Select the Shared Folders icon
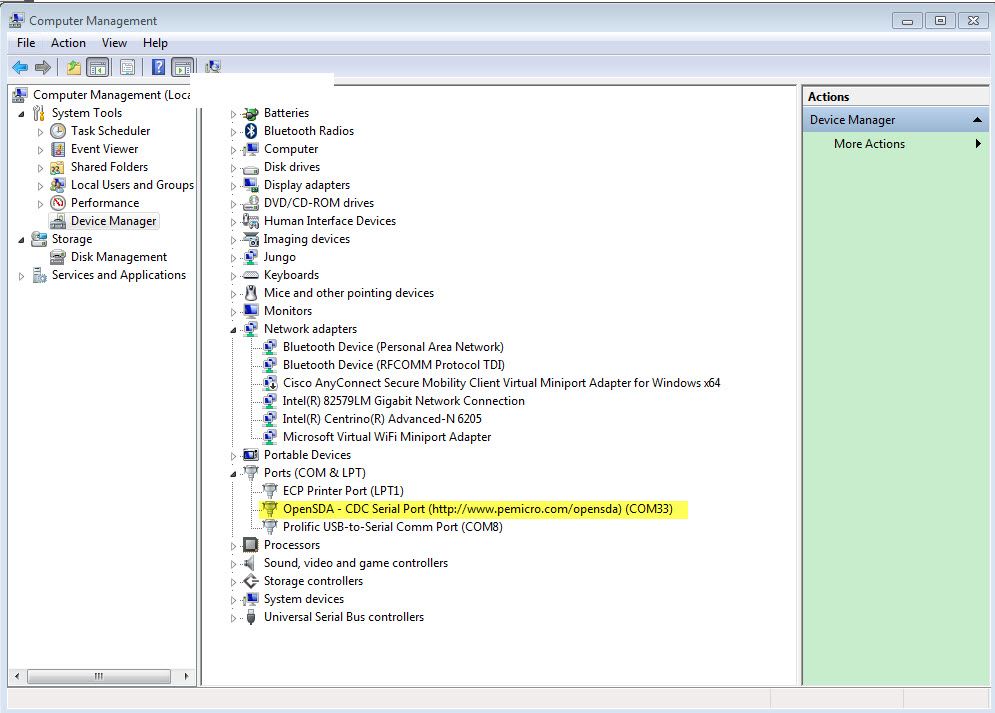 pyautogui.click(x=58, y=167)
